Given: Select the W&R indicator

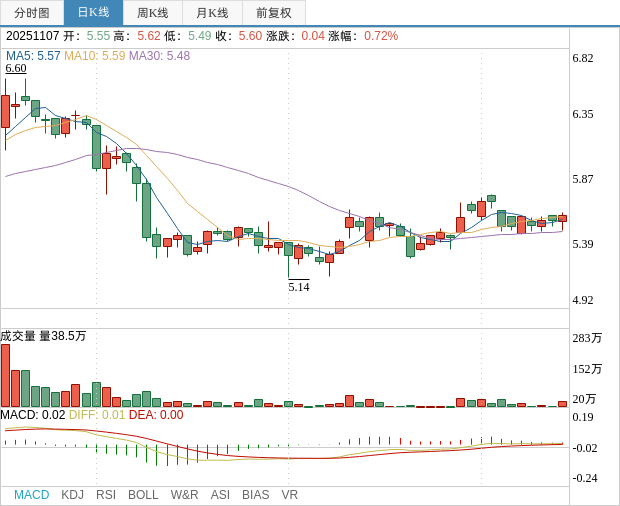Looking at the screenshot, I should pos(184,495).
